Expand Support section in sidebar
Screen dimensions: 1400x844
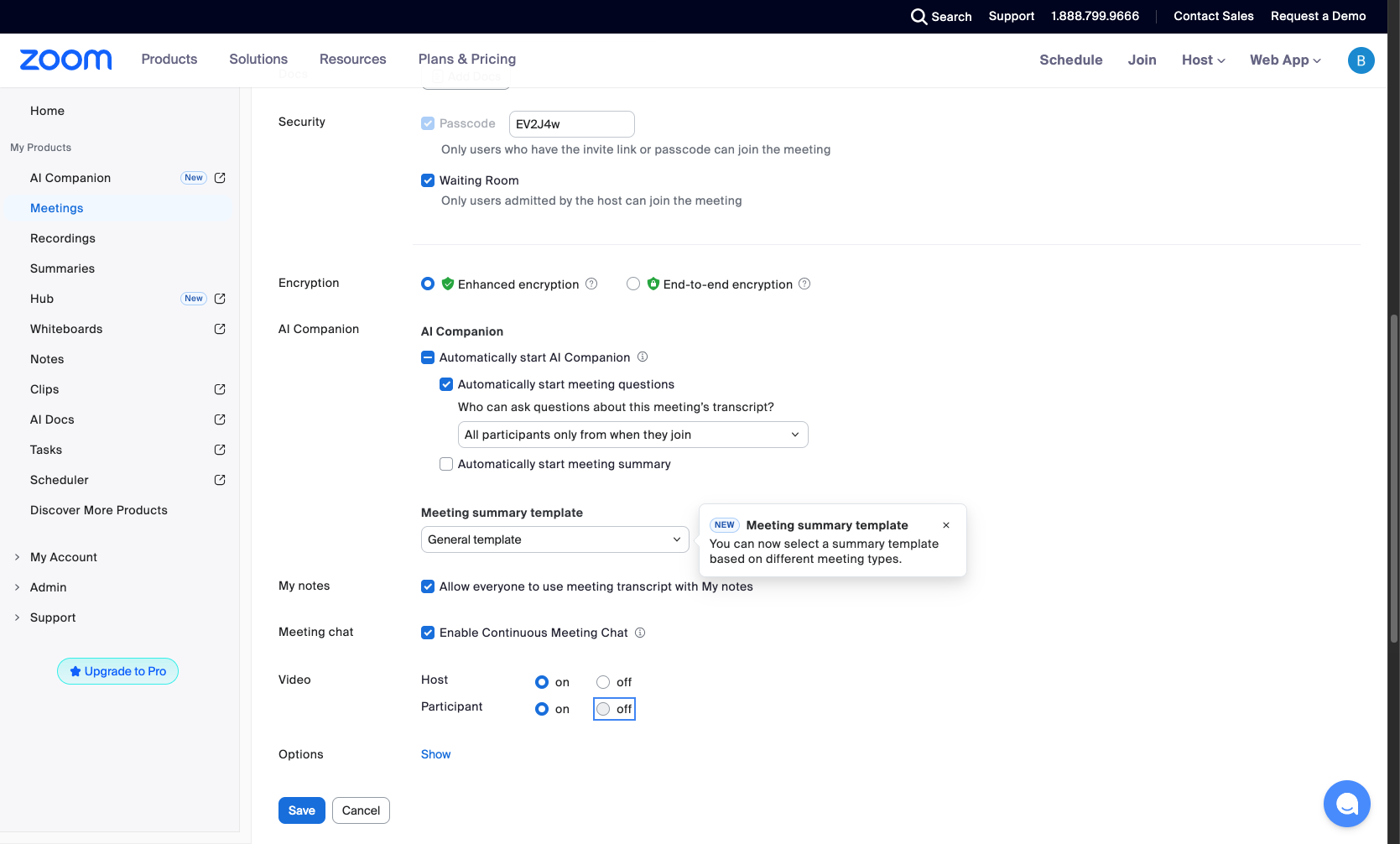click(53, 617)
